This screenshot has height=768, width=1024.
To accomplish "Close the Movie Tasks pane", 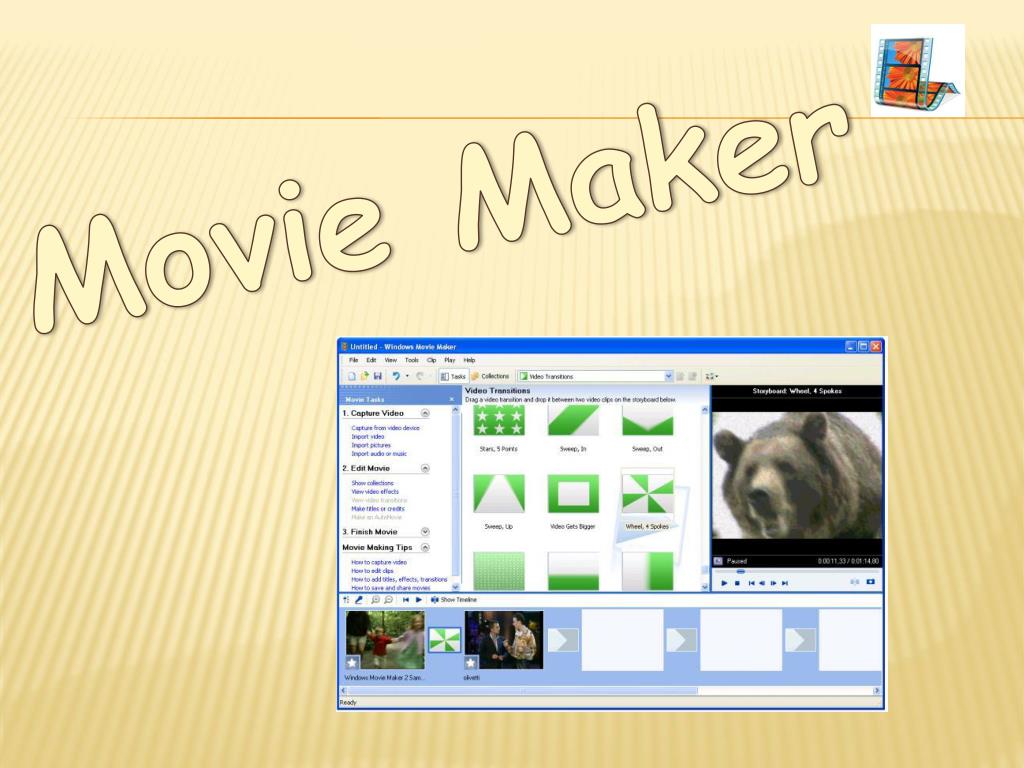I will (451, 399).
